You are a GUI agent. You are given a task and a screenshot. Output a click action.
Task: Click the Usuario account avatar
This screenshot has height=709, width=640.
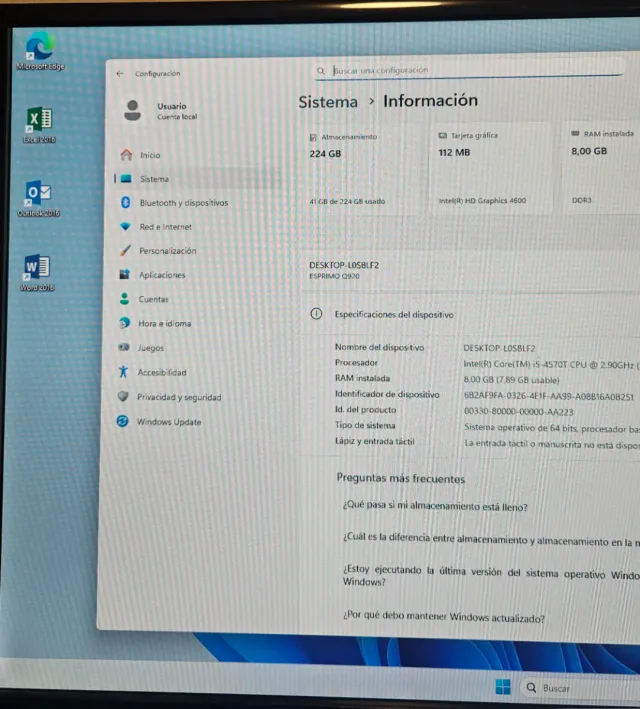coord(132,110)
